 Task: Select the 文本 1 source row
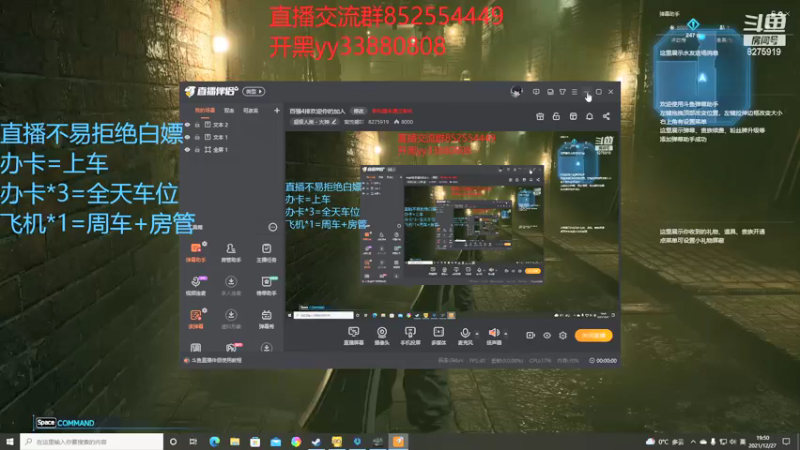point(233,137)
